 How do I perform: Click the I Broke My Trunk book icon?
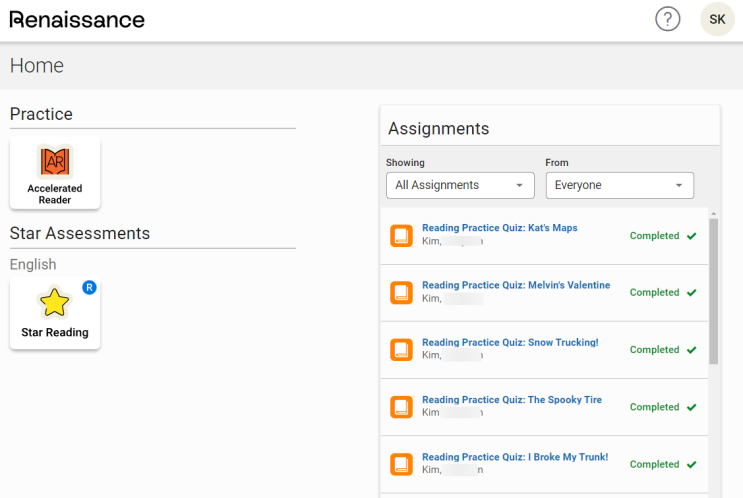[401, 464]
